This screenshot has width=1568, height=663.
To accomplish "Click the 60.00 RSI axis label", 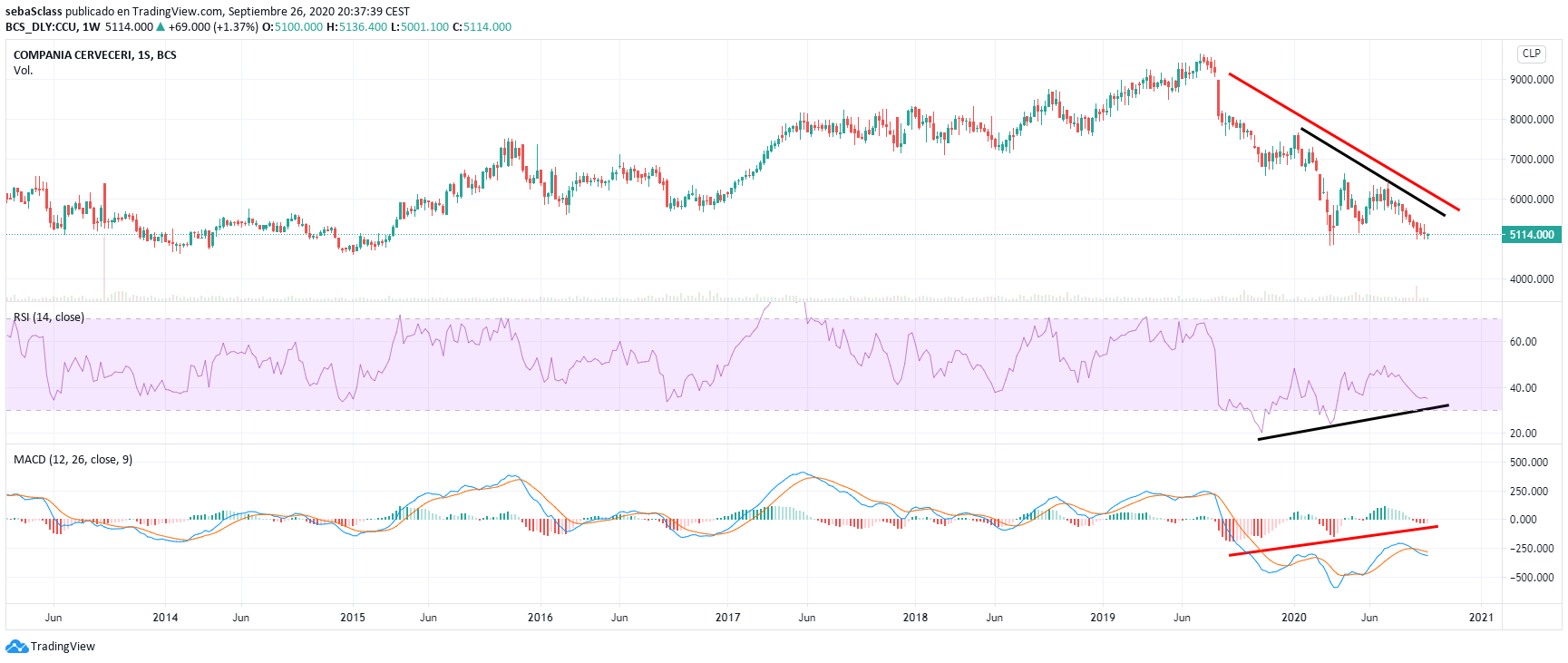I will [x=1523, y=342].
